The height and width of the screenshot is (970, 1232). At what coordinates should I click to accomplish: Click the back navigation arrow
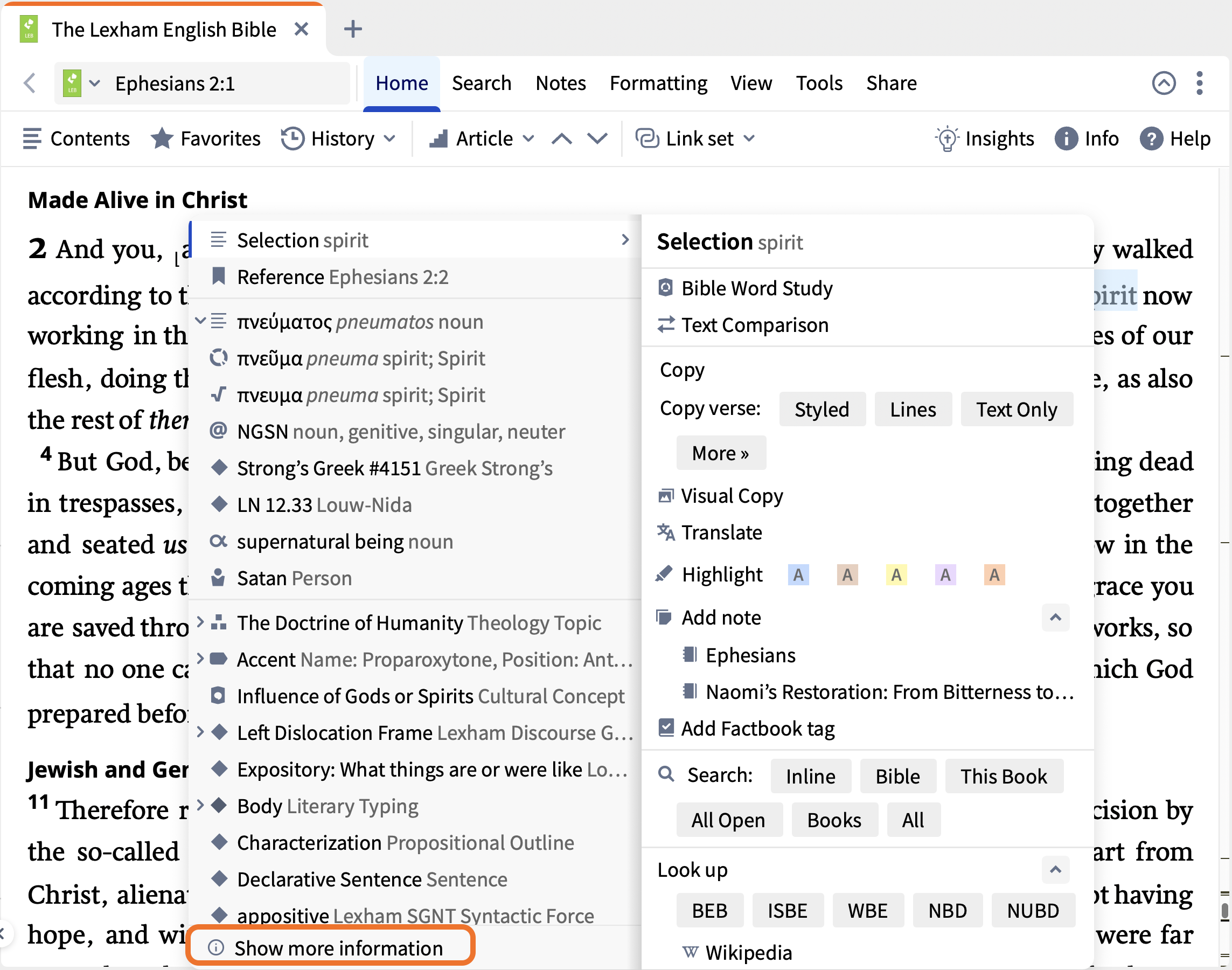tap(30, 83)
